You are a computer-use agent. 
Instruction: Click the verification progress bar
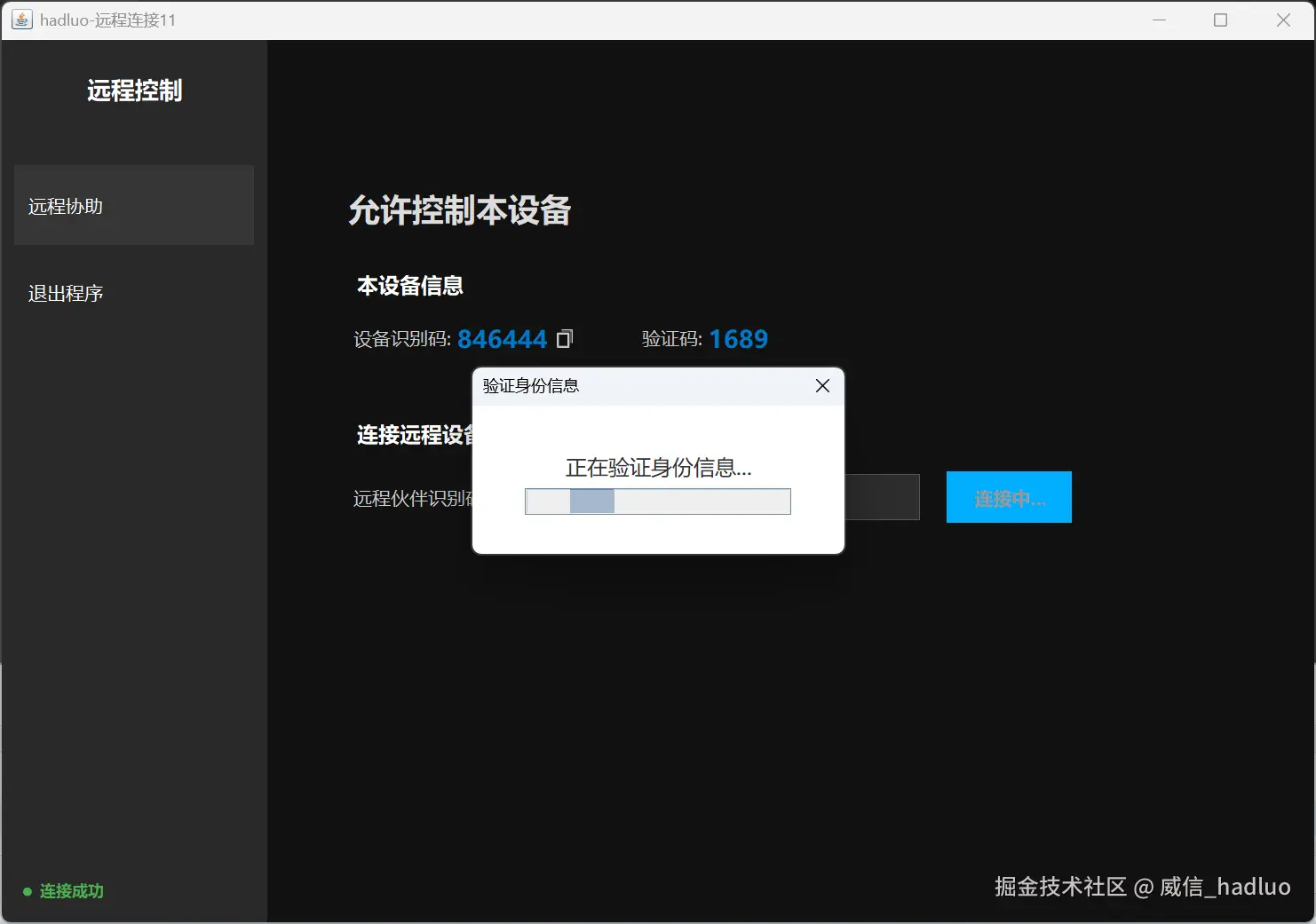tap(658, 501)
